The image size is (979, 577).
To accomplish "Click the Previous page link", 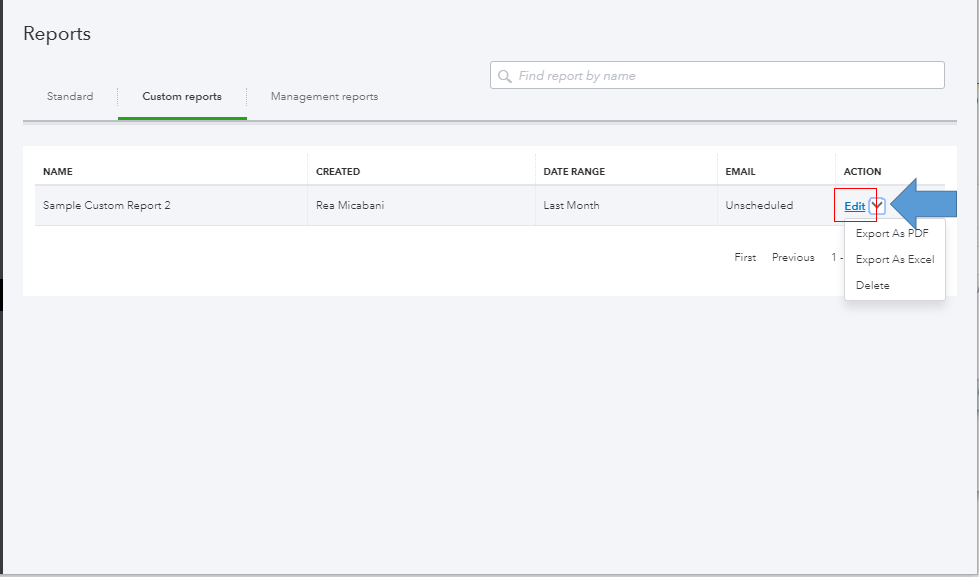I will (x=793, y=258).
